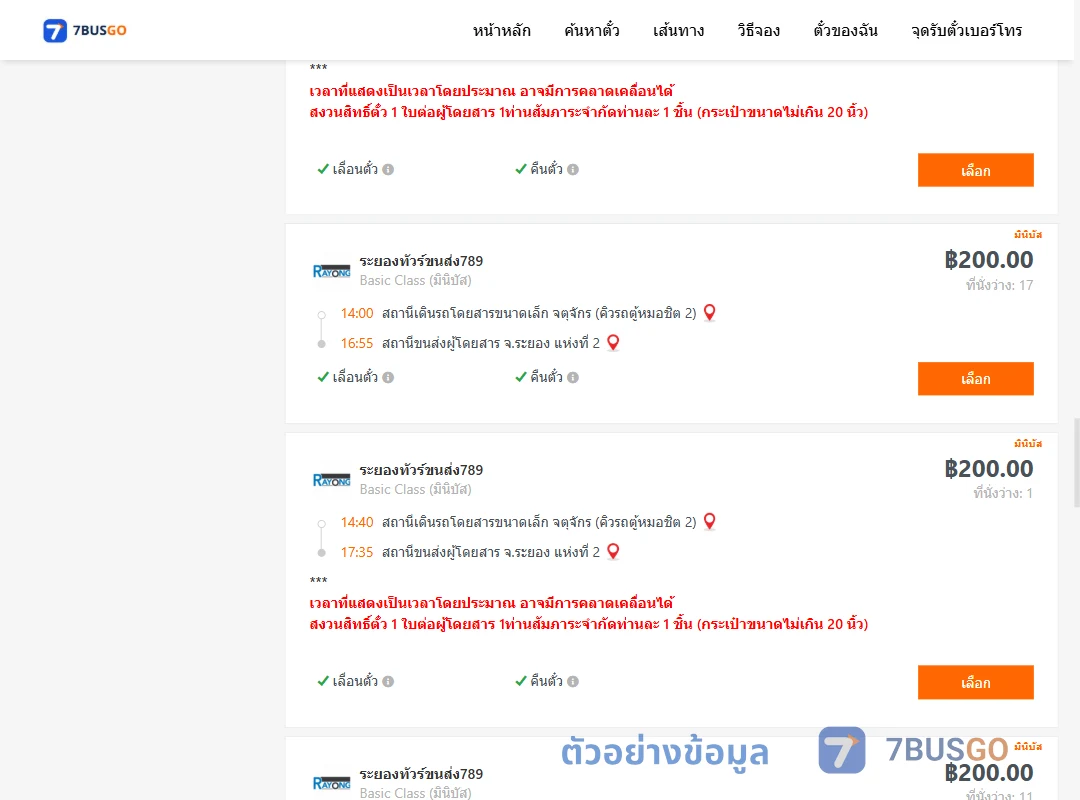The height and width of the screenshot is (800, 1080).
Task: Open จุดรับตั๋วเบอร์โทร menu item
Action: click(x=966, y=30)
